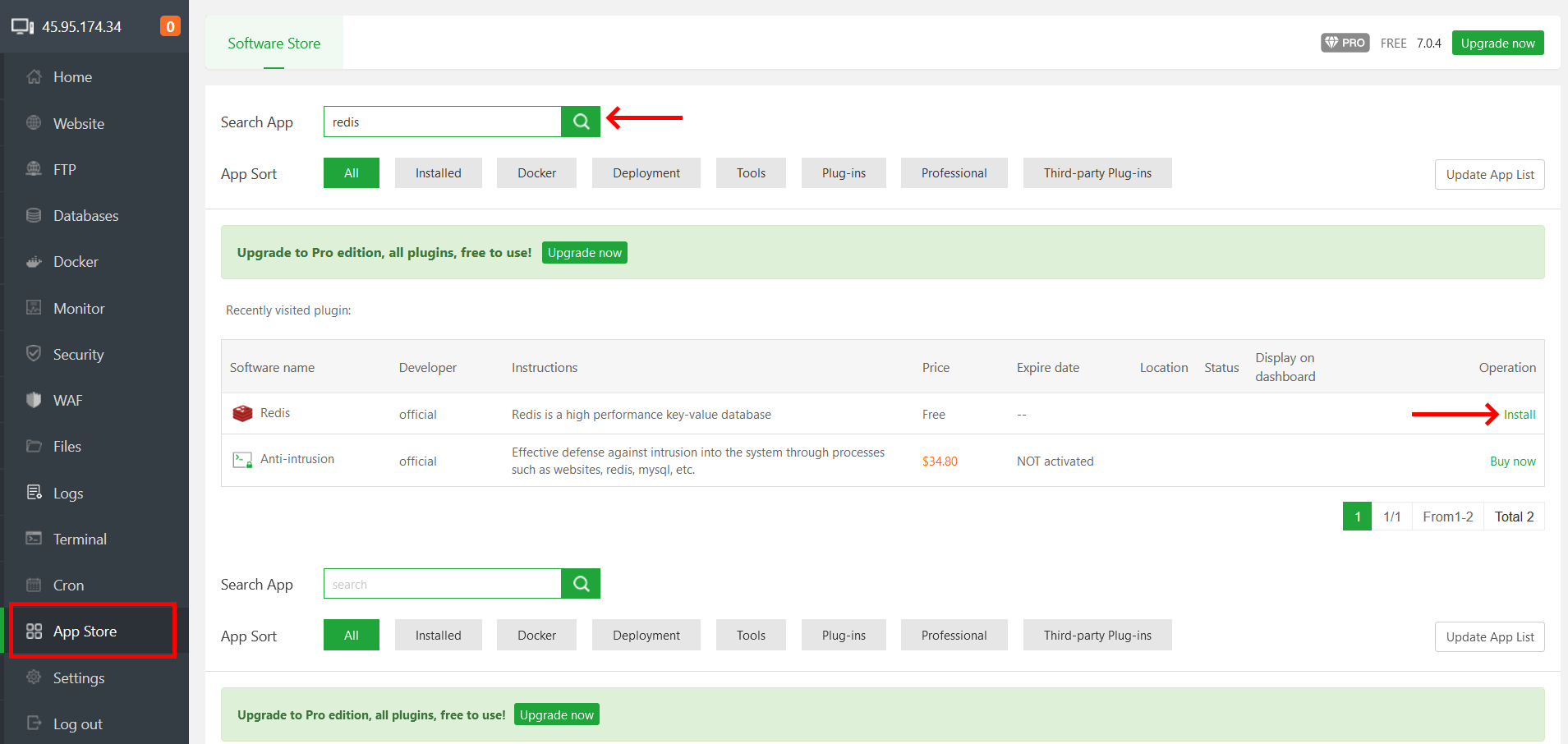Filter by Tools in upper App Sort
Viewport: 1568px width, 744px height.
click(x=751, y=173)
